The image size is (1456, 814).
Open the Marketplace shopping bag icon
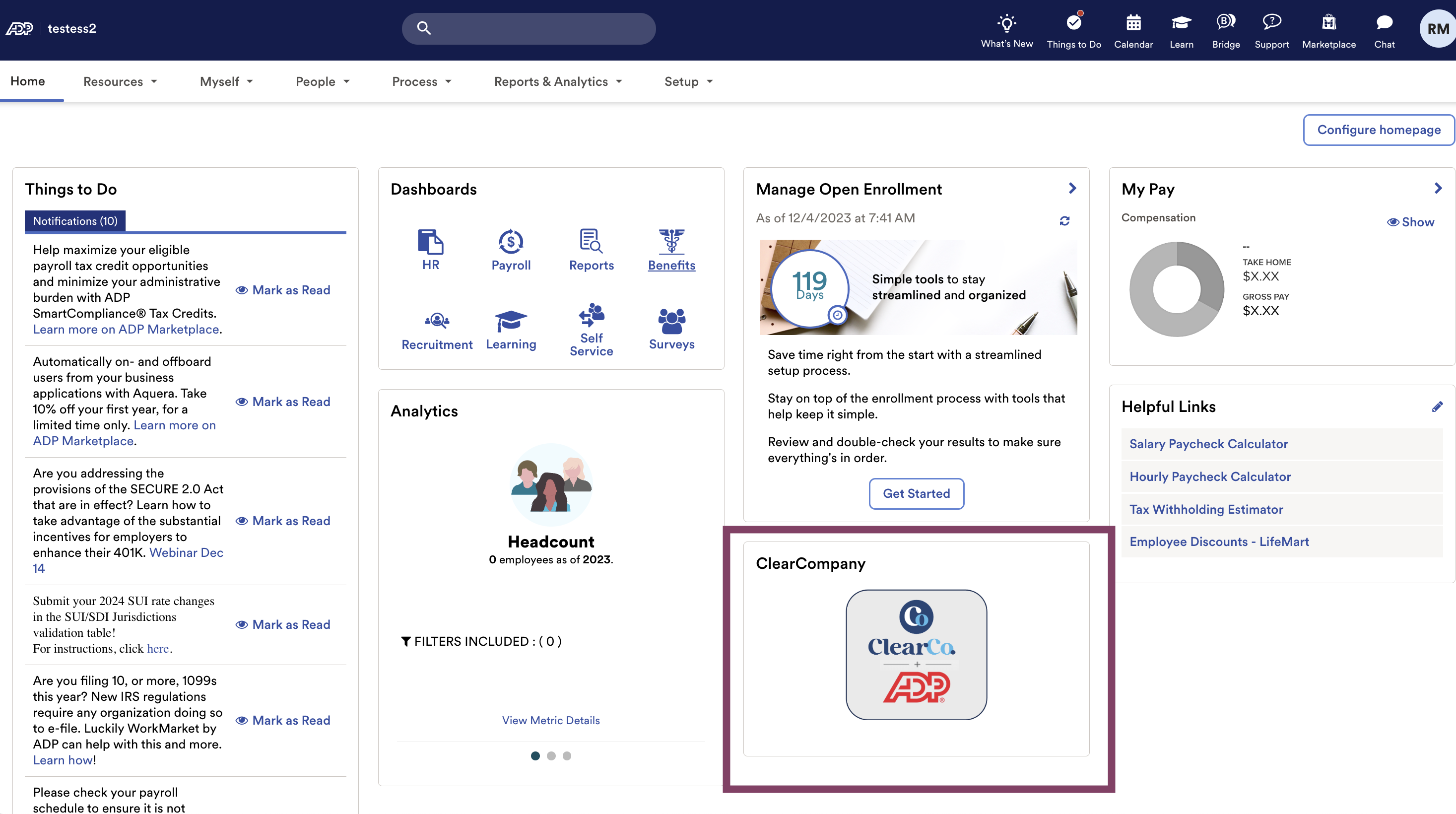[x=1329, y=23]
